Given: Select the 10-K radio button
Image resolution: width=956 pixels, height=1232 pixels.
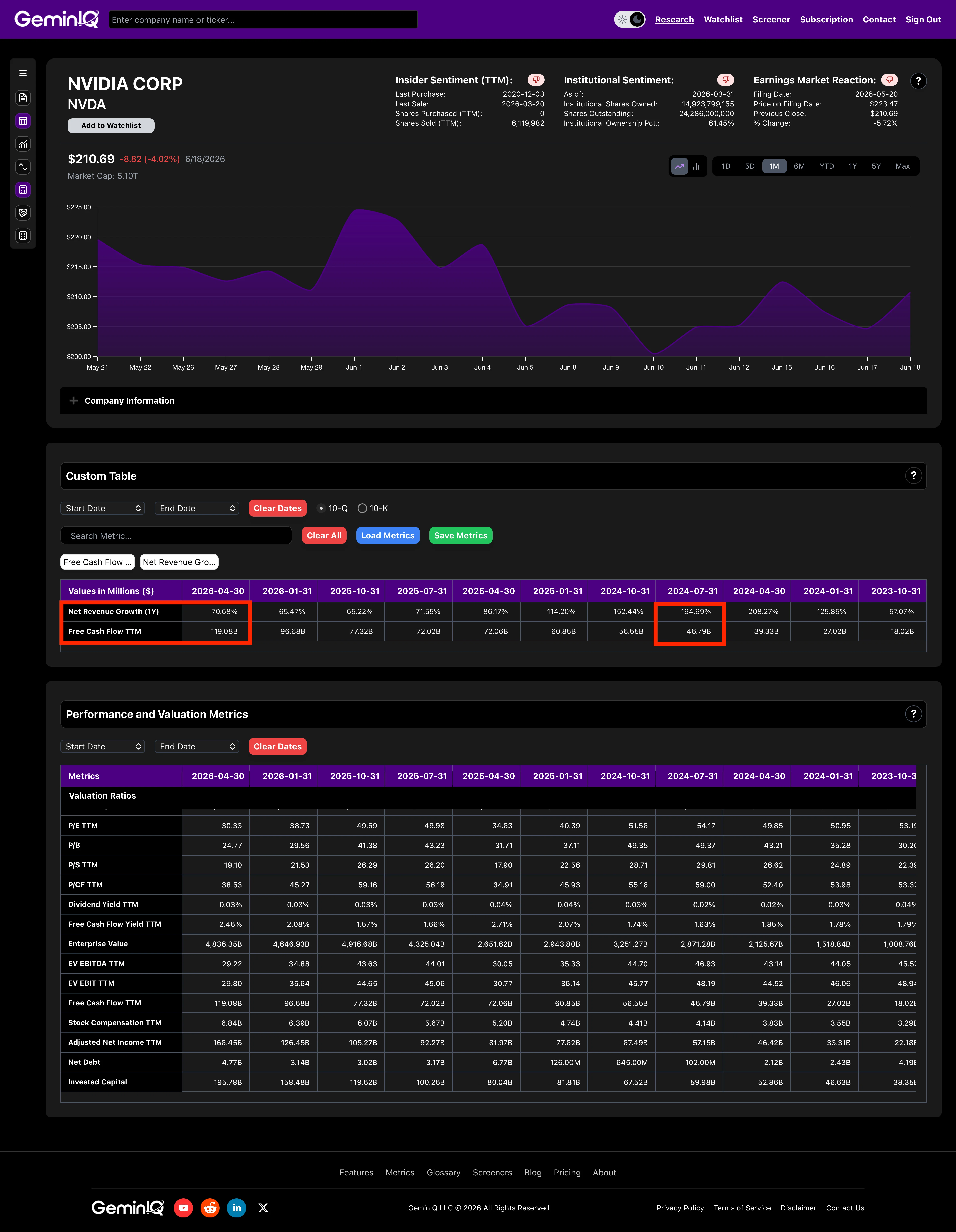Looking at the screenshot, I should click(x=362, y=508).
